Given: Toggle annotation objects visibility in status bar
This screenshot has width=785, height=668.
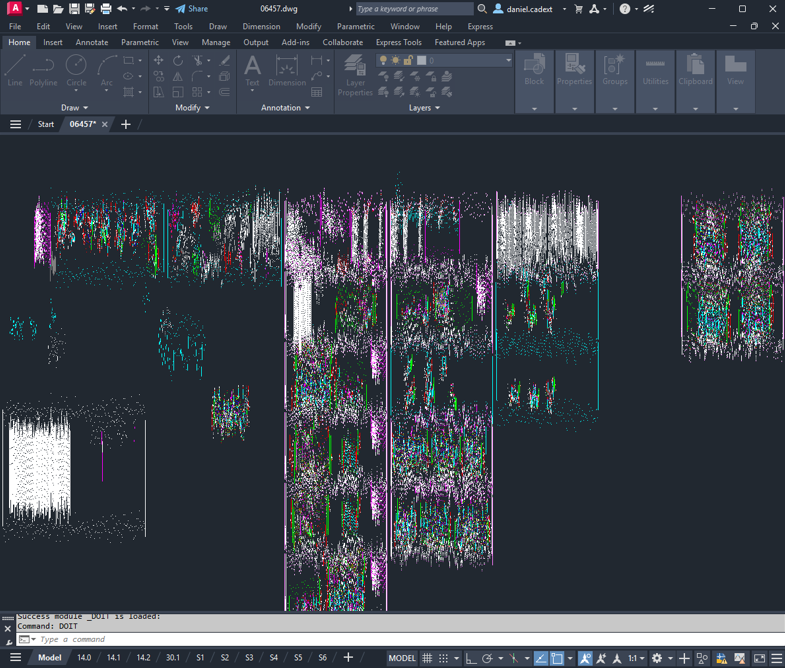Looking at the screenshot, I should pos(585,658).
